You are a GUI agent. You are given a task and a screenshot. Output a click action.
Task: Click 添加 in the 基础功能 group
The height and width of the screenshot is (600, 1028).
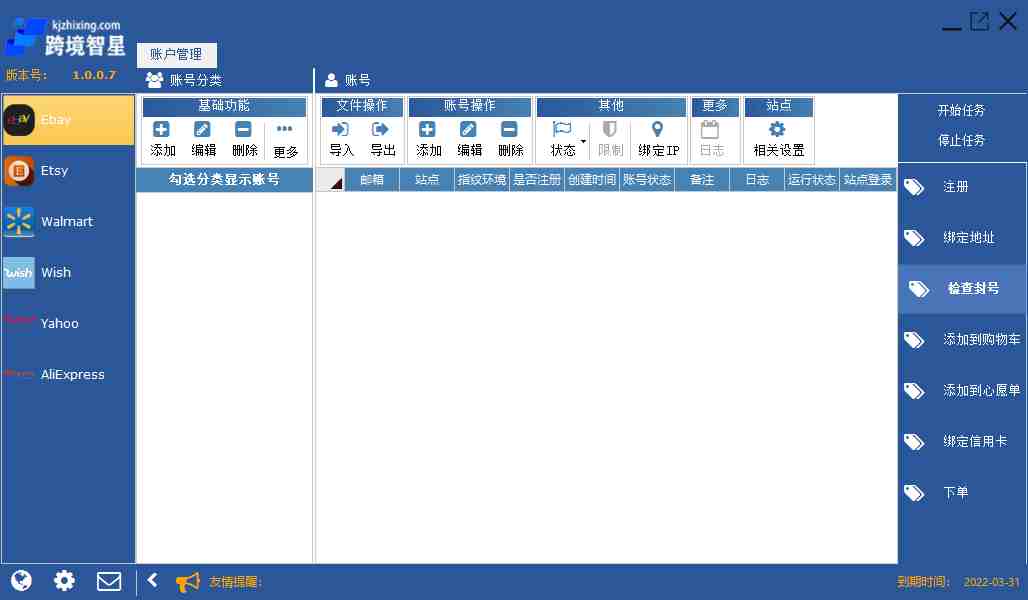point(163,139)
